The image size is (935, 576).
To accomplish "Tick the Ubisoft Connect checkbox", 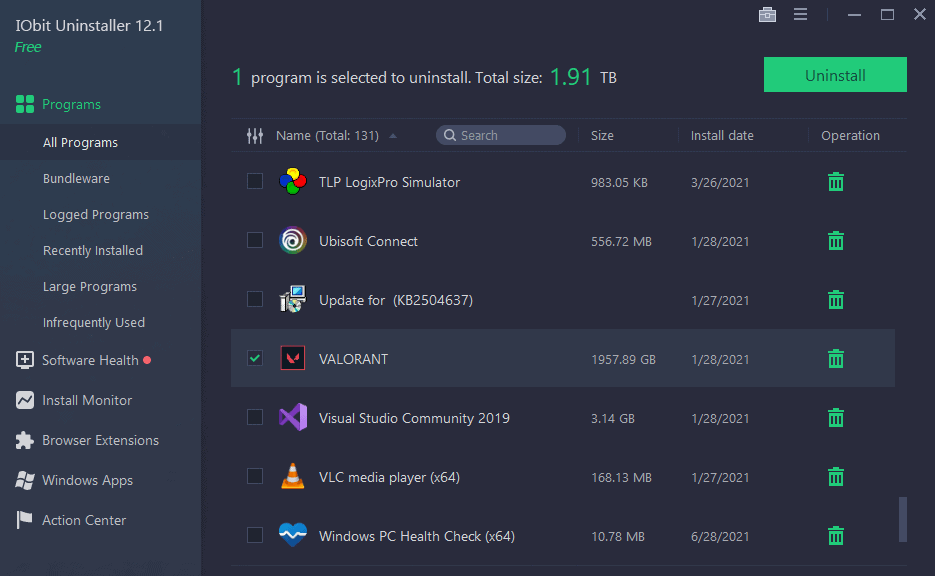I will (x=255, y=240).
